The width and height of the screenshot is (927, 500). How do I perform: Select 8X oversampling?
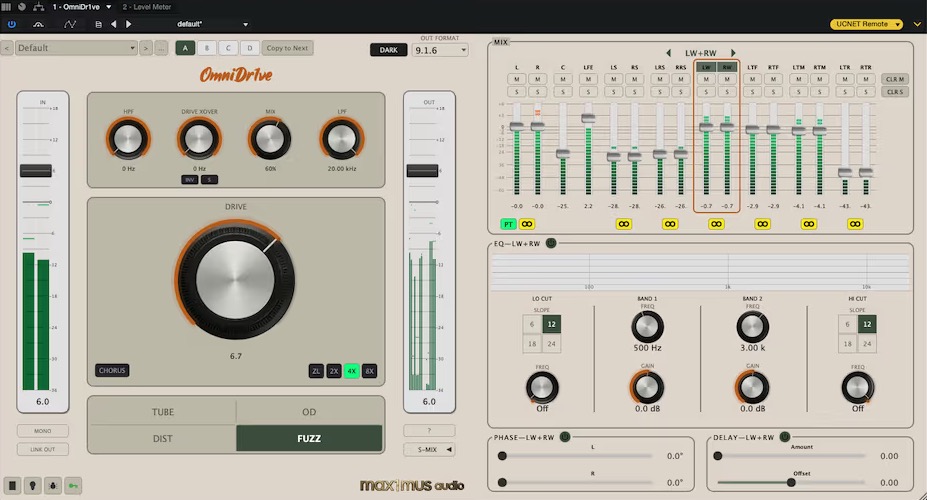point(369,371)
